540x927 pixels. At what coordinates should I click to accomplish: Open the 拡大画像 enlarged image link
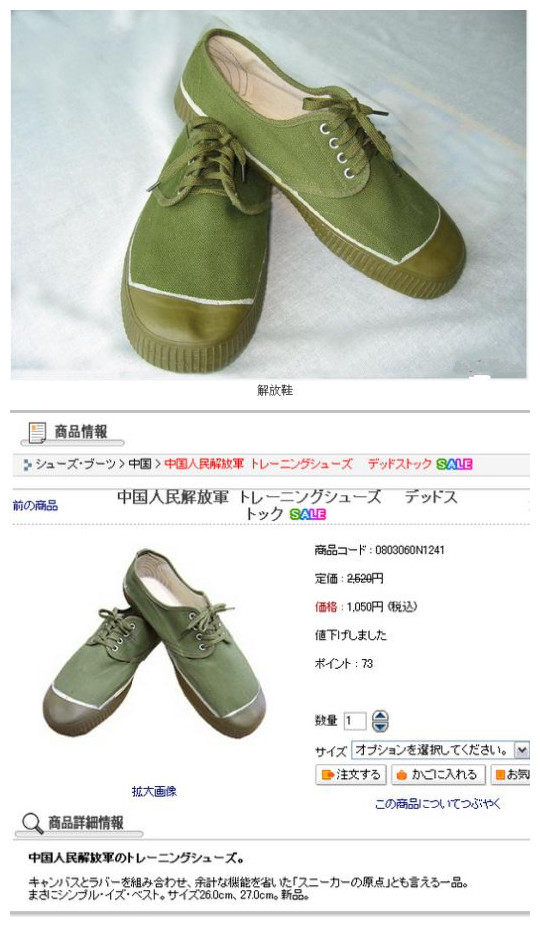[154, 791]
